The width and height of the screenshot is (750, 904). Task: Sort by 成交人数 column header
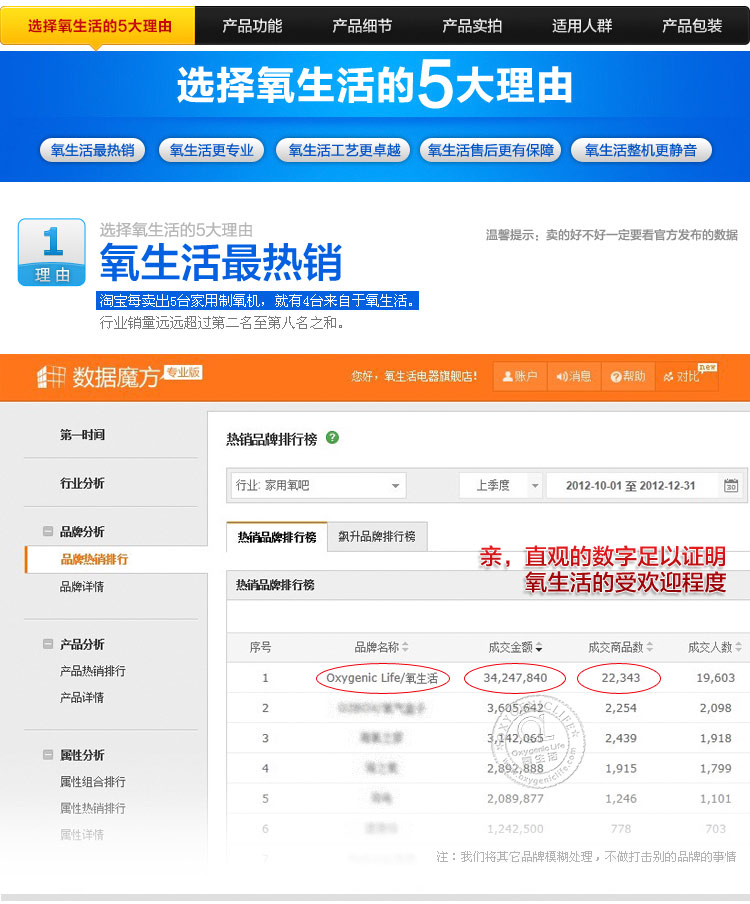pos(715,647)
